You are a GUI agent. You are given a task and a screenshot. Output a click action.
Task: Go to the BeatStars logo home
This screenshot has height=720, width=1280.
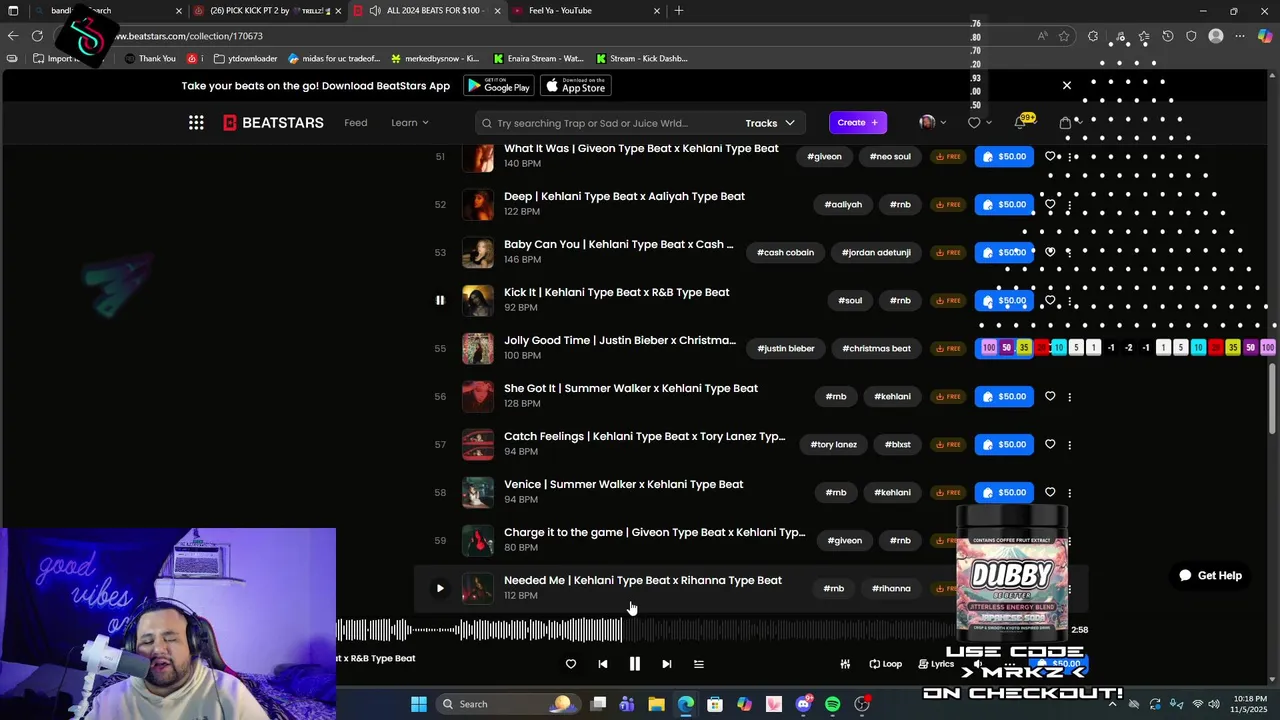pyautogui.click(x=273, y=123)
